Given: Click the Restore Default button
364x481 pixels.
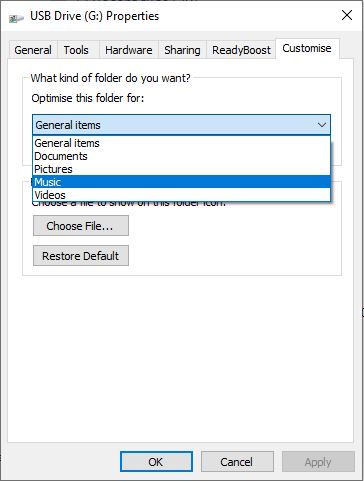Looking at the screenshot, I should (81, 256).
